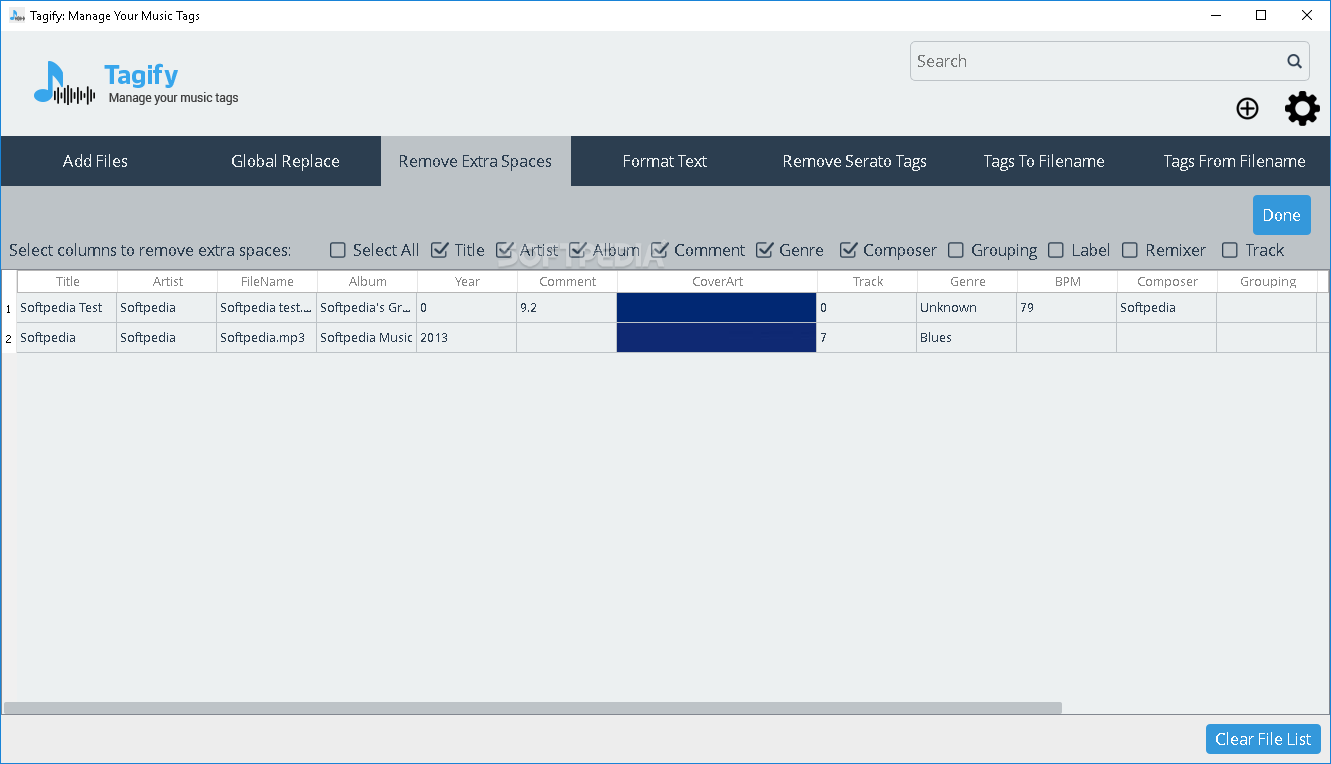Viewport: 1331px width, 764px height.
Task: Click the Album column header
Action: click(367, 281)
